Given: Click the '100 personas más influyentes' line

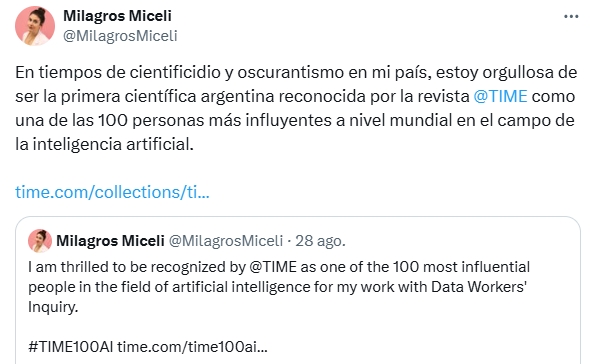Looking at the screenshot, I should (x=295, y=120).
